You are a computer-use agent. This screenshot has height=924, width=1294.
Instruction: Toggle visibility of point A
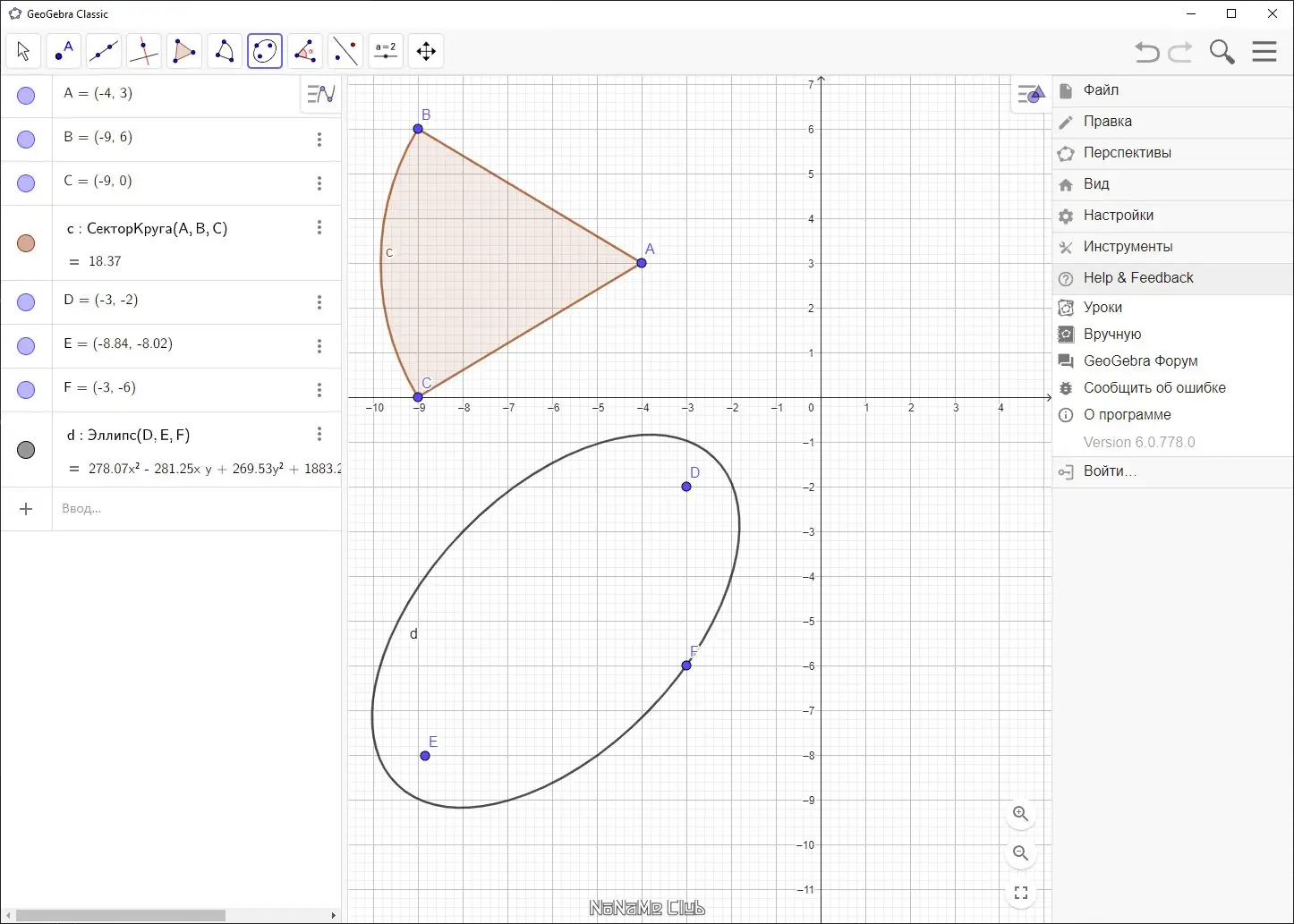(x=26, y=96)
